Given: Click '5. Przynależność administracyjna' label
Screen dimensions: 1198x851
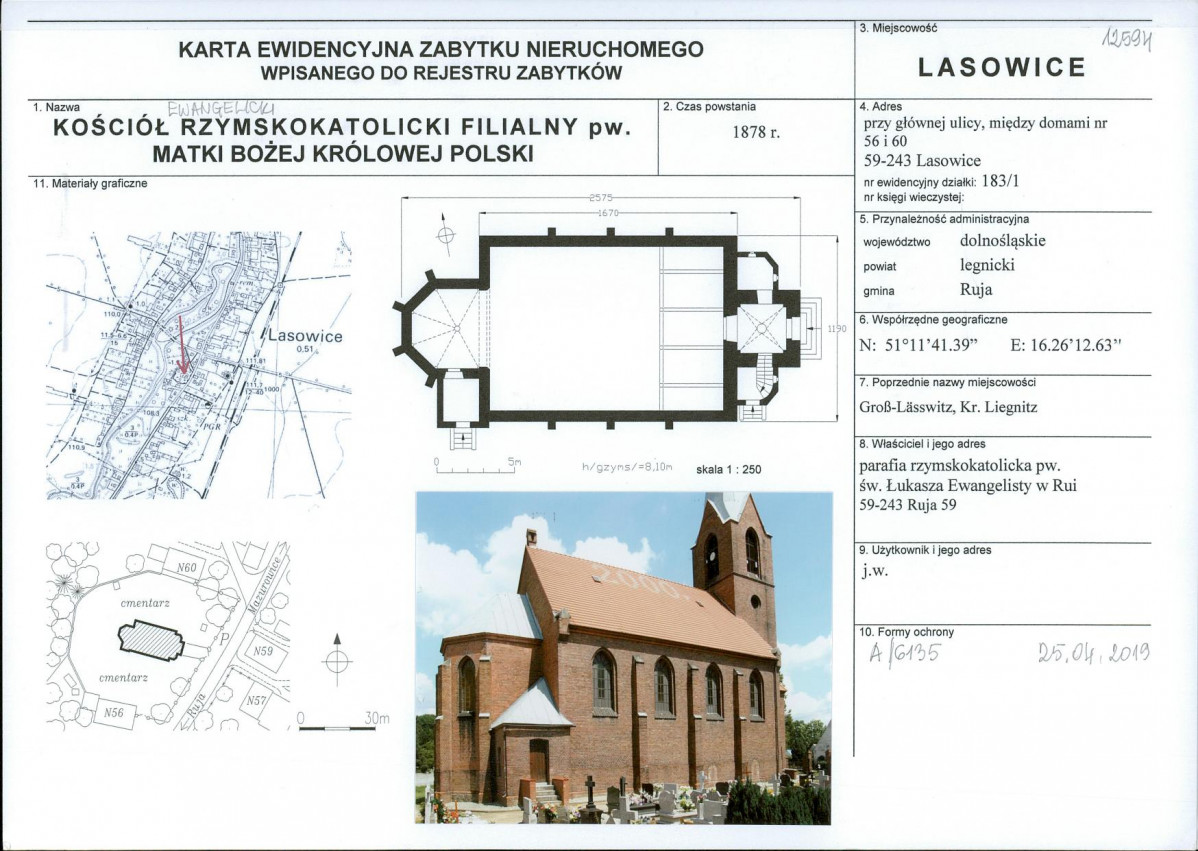Looking at the screenshot, I should click(944, 219).
